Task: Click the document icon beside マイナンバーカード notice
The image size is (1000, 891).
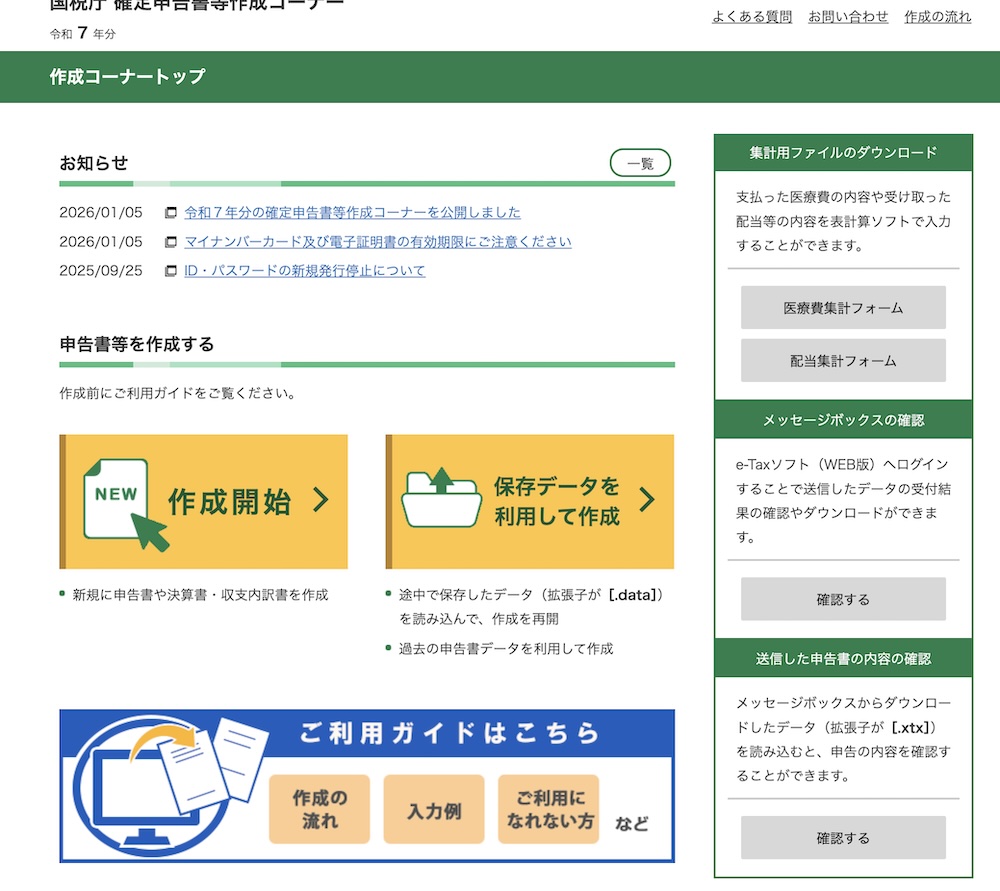Action: pos(173,241)
